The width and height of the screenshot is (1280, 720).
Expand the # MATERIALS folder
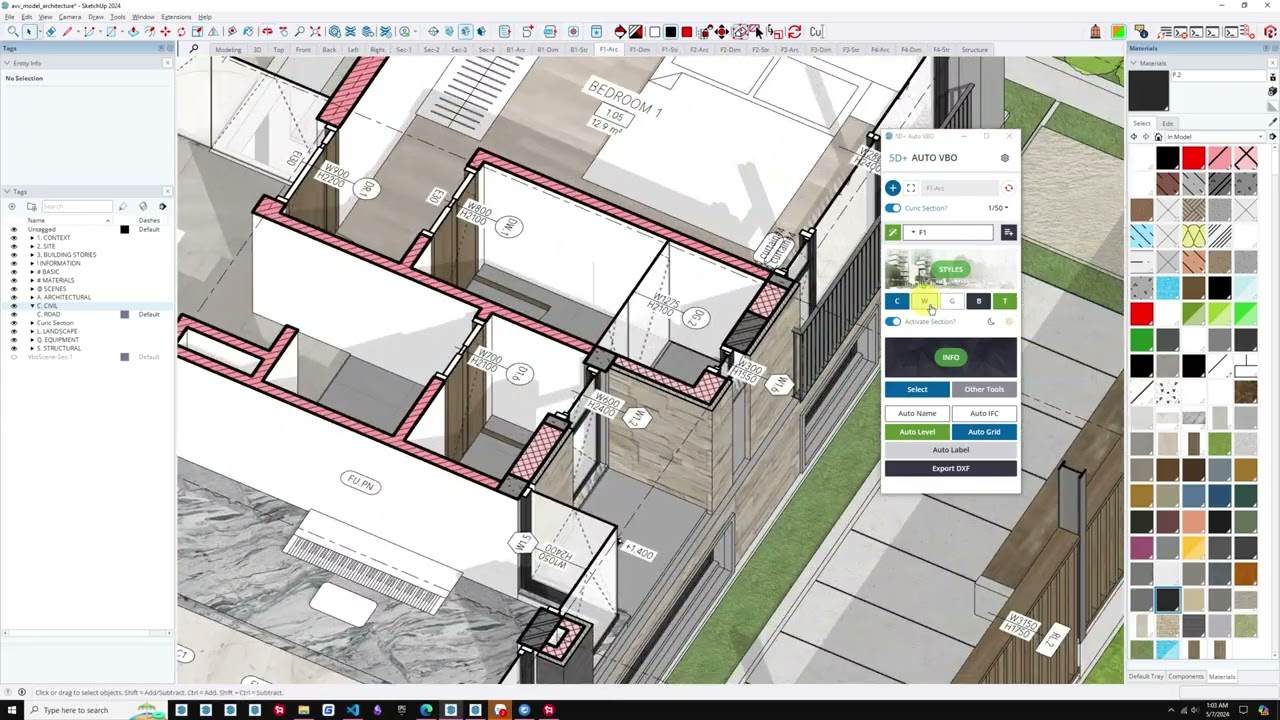pyautogui.click(x=32, y=280)
